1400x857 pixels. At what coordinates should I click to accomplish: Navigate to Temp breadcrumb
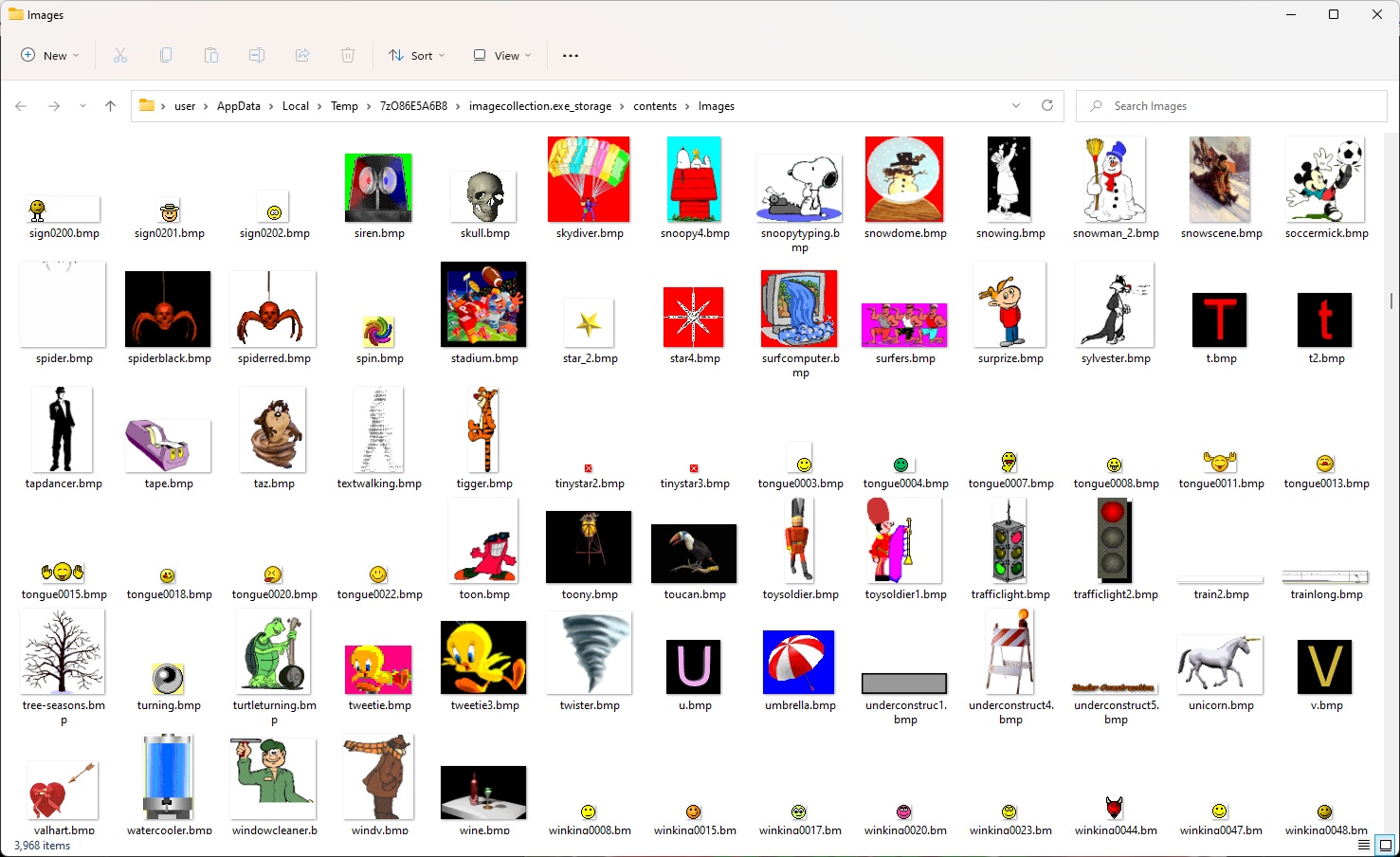[x=344, y=106]
